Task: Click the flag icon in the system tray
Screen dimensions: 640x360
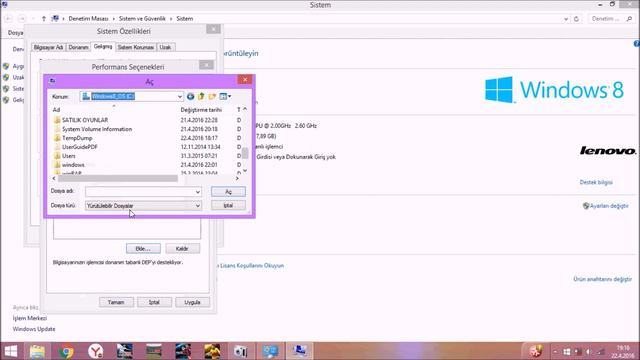Action: (578, 351)
